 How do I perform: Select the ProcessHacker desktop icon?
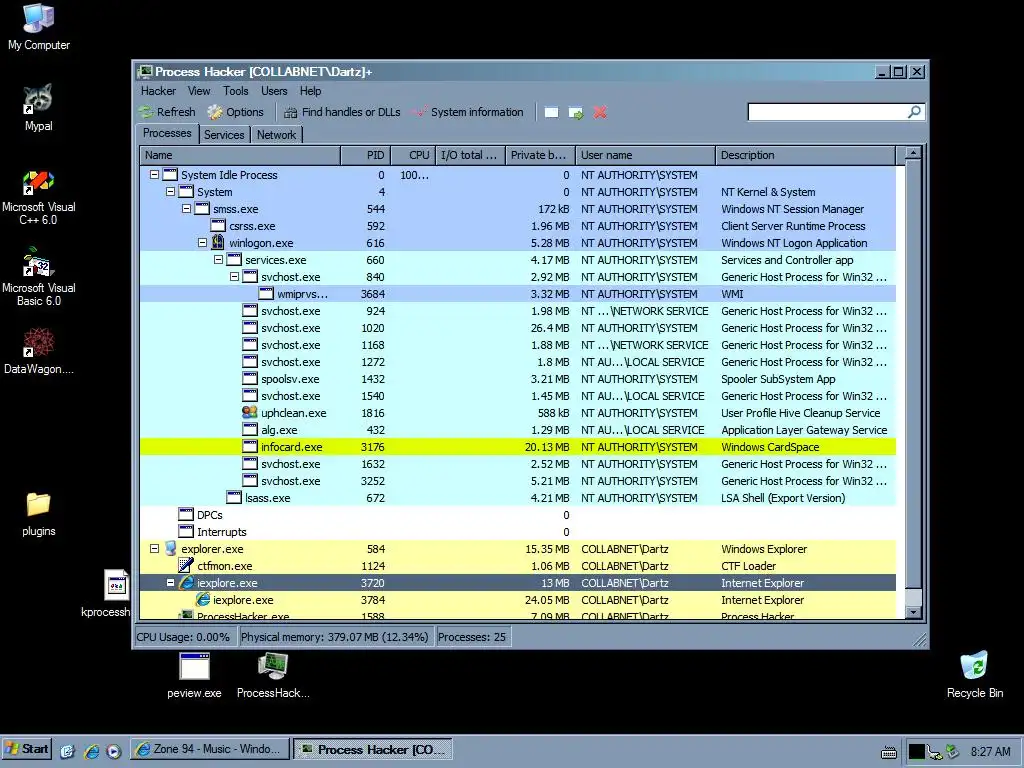[x=273, y=676]
